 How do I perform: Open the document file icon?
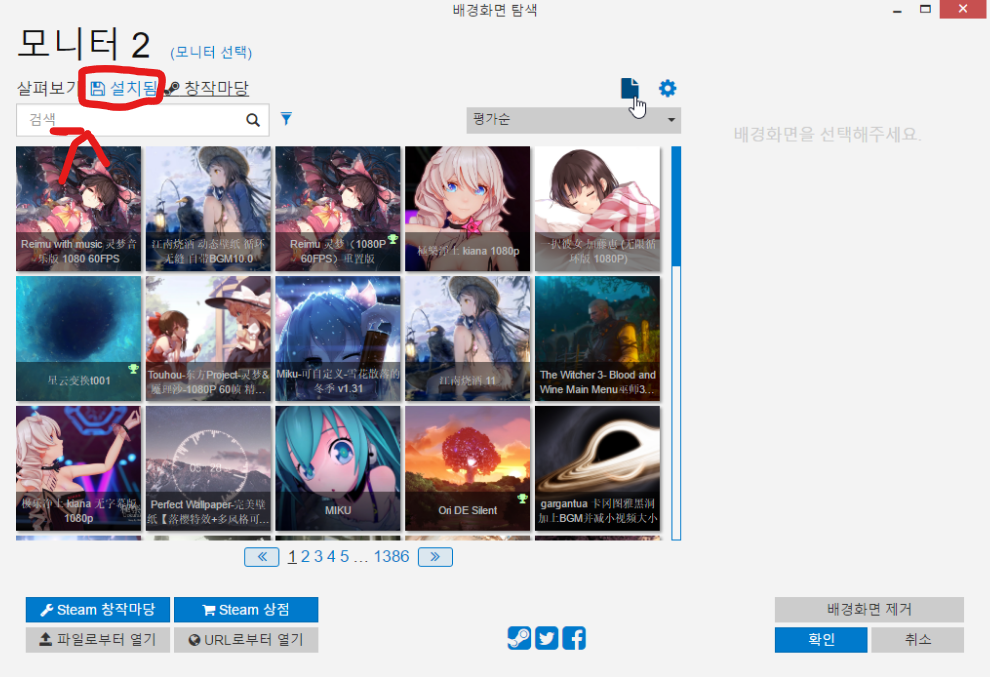point(629,88)
